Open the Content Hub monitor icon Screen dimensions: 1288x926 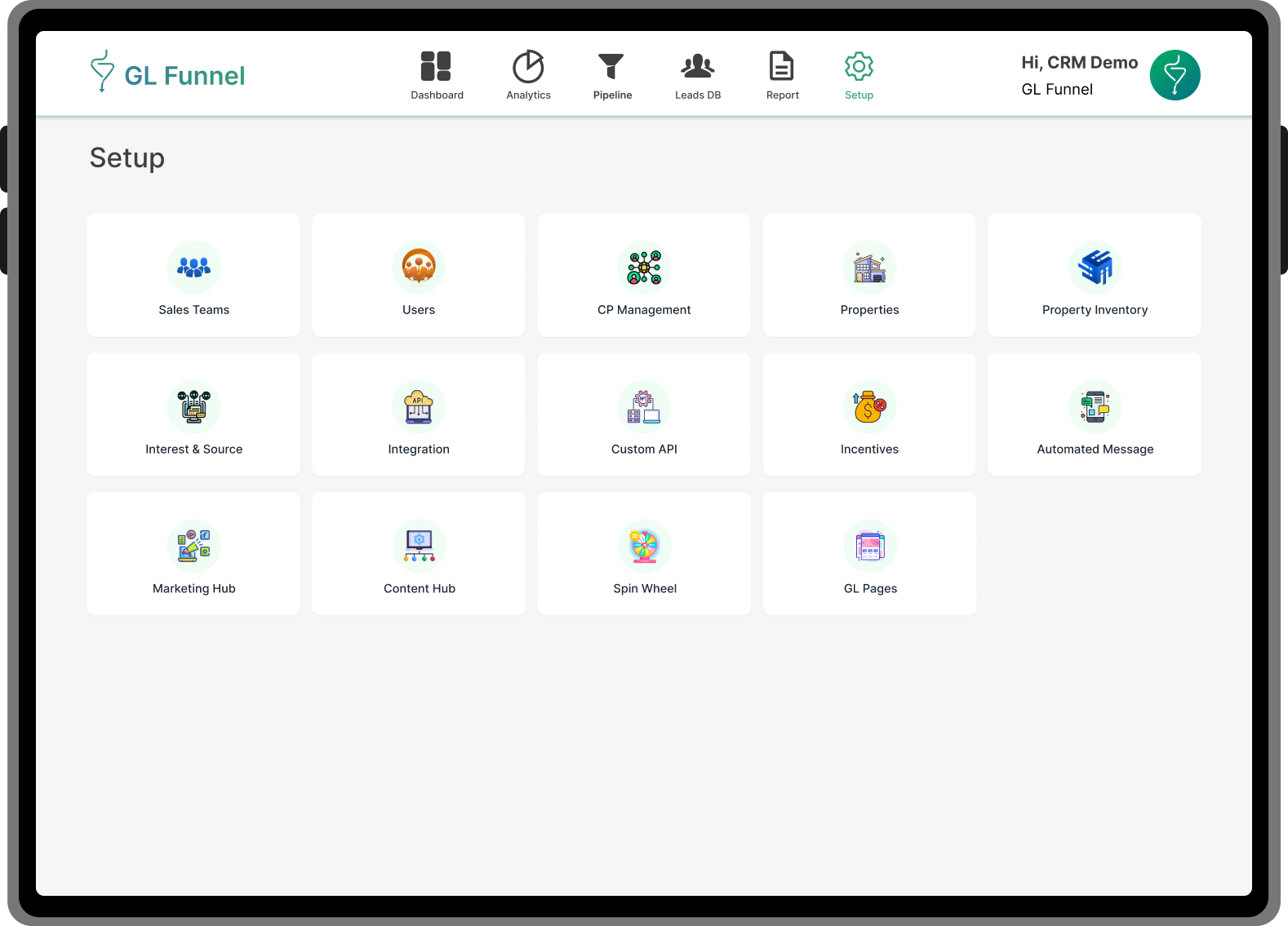pos(419,546)
